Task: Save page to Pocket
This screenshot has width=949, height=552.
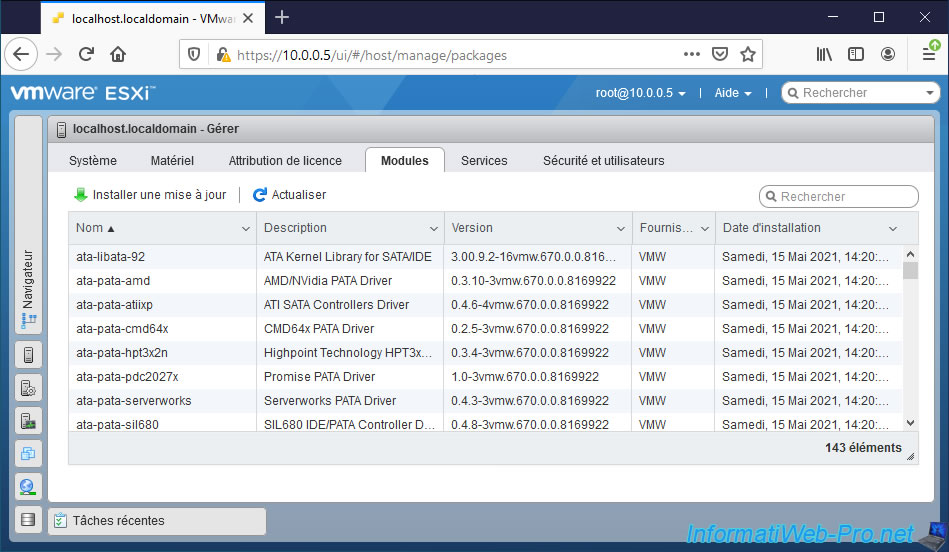Action: click(x=720, y=54)
